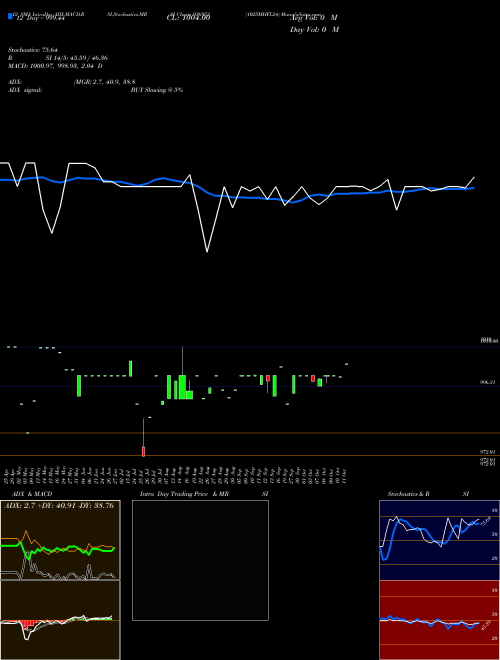Image resolution: width=500 pixels, height=660 pixels.
Task: Click the 'BUY Slowing @ 5%' signal text
Action: tap(157, 90)
